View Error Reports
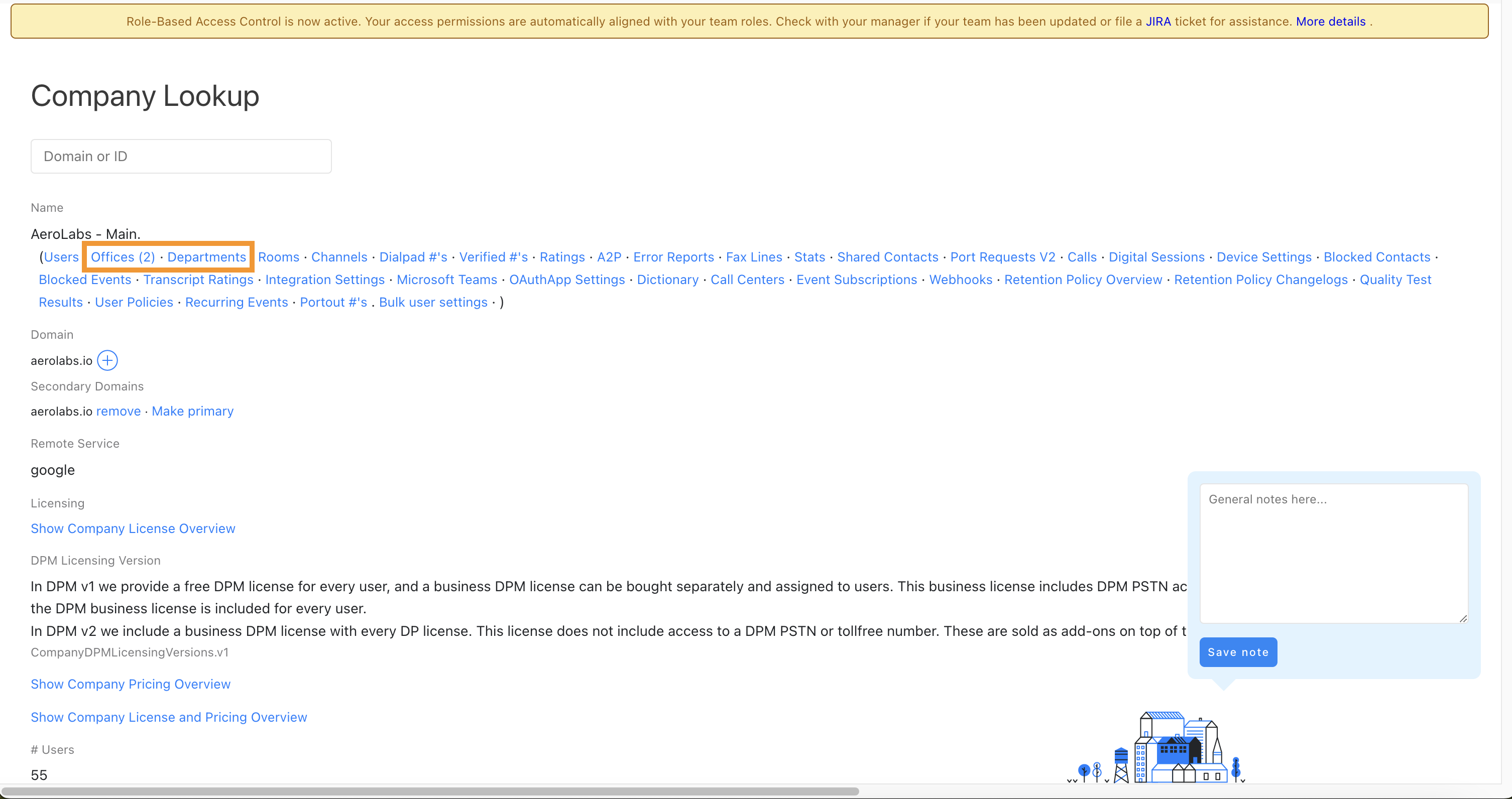The image size is (1512, 799). coord(674,257)
